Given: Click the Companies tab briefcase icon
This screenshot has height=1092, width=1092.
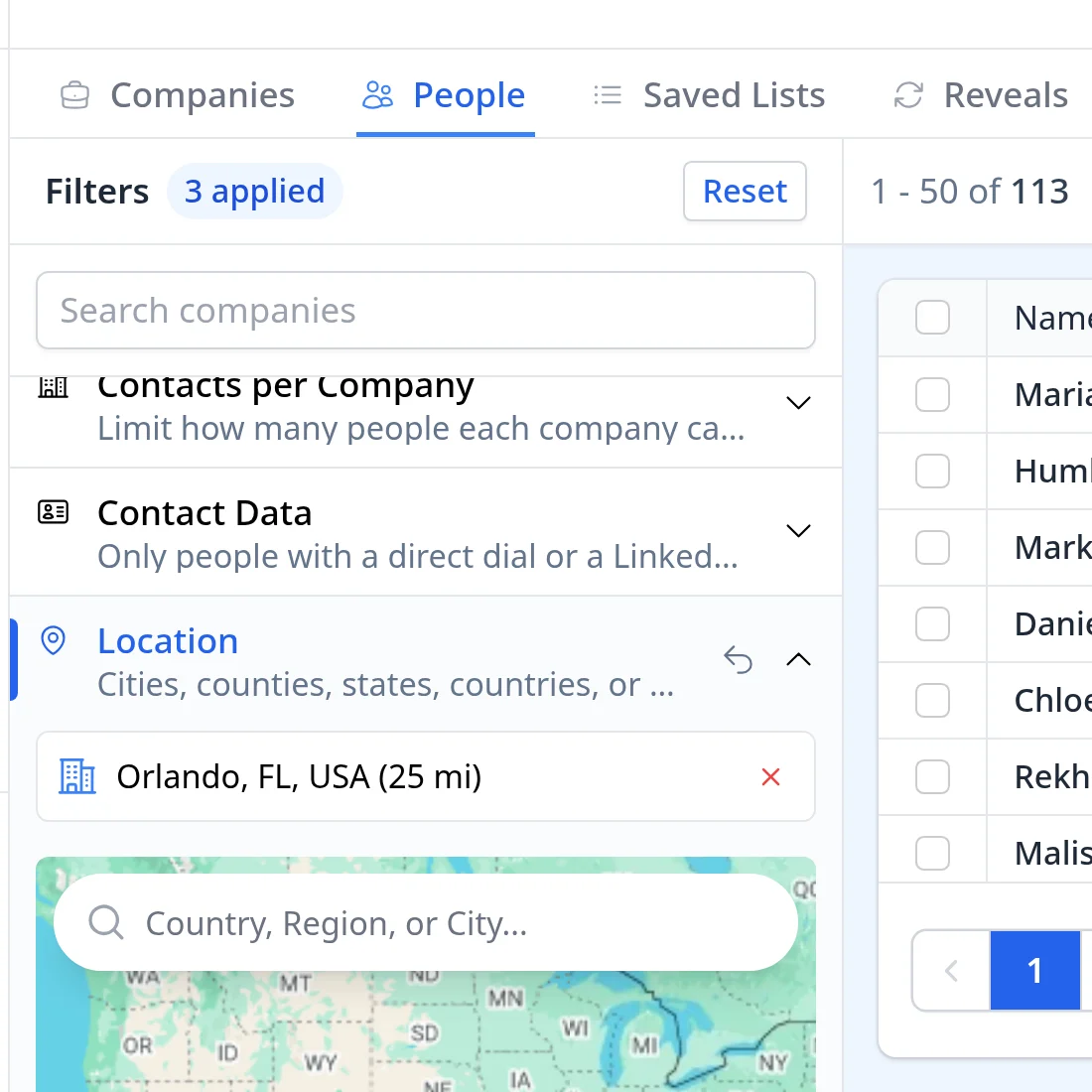Looking at the screenshot, I should [74, 95].
